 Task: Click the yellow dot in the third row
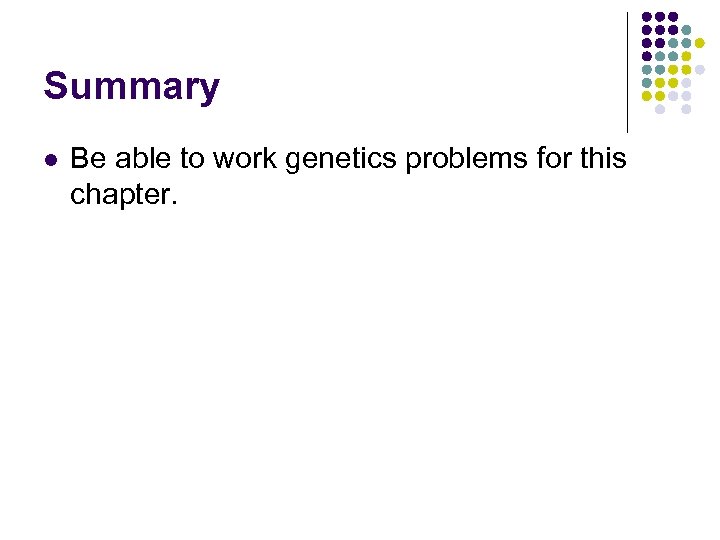[699, 43]
